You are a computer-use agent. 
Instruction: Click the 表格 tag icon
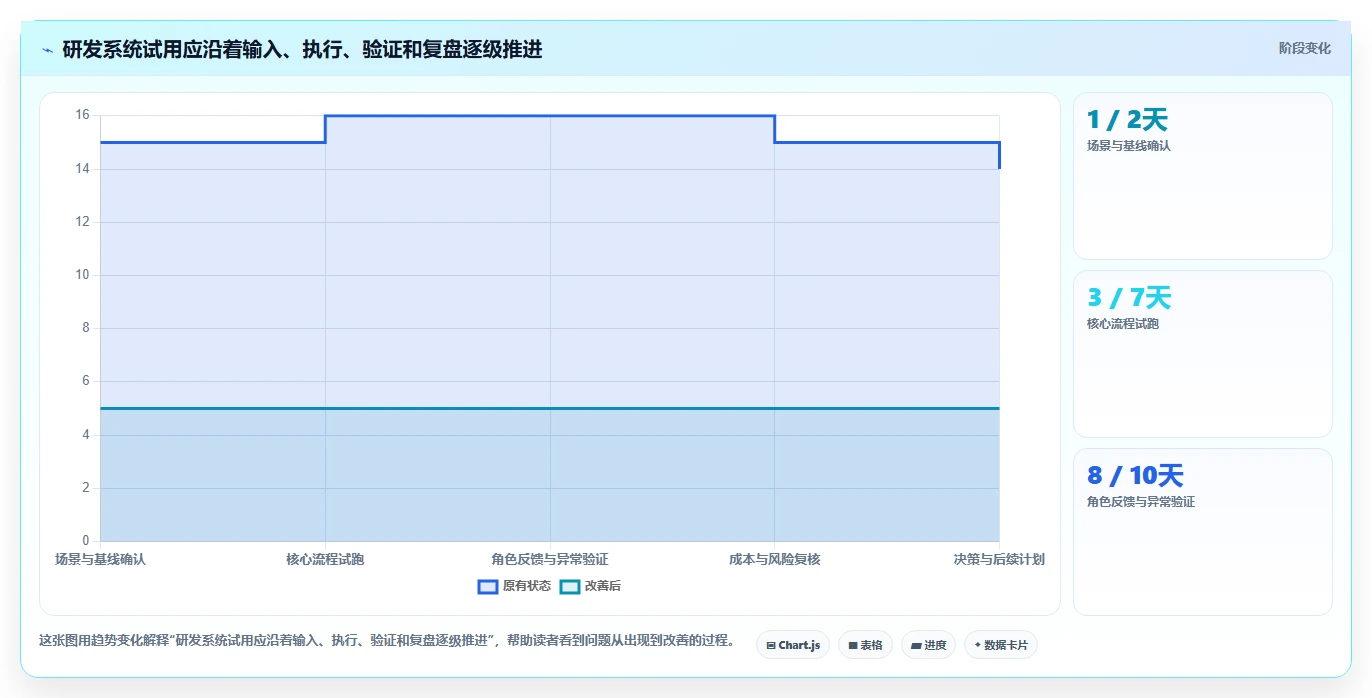tap(853, 646)
